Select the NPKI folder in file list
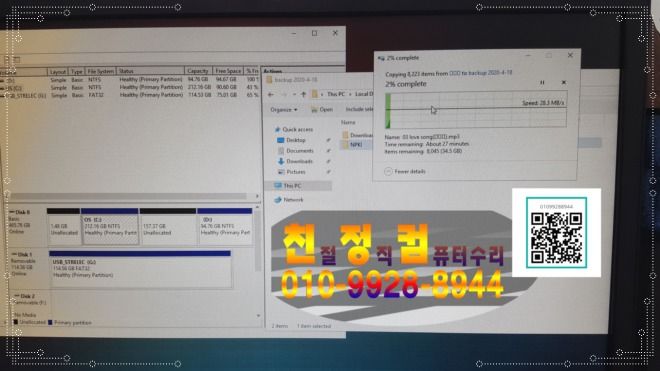This screenshot has height=371, width=660. pyautogui.click(x=356, y=144)
